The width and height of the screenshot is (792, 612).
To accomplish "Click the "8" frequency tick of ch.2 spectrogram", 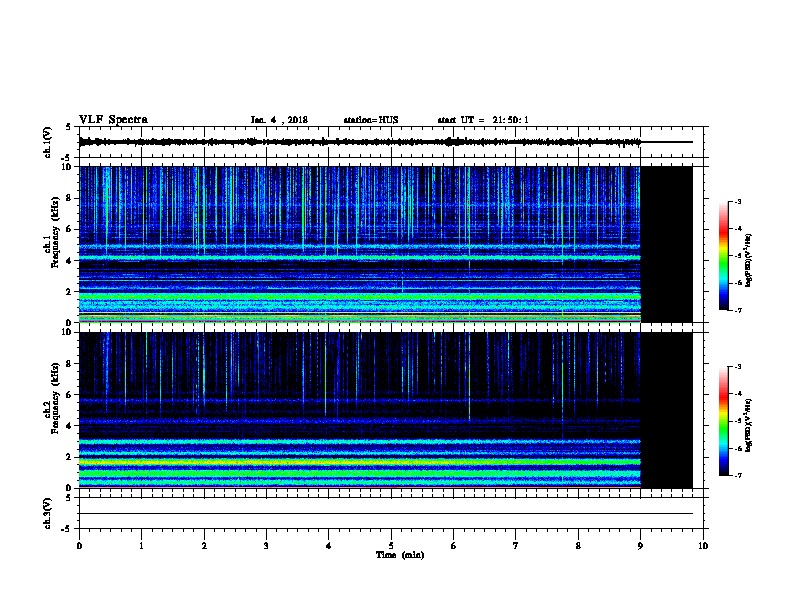I will 70,364.
